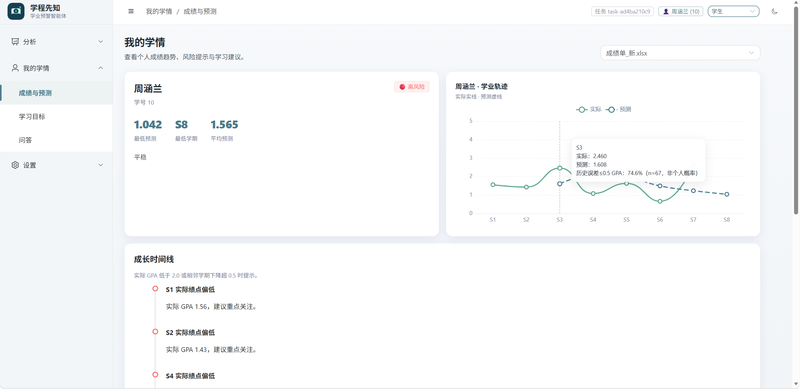Image resolution: width=800 pixels, height=389 pixels.
Task: Switch to dark mode with moon icon
Action: pos(774,11)
